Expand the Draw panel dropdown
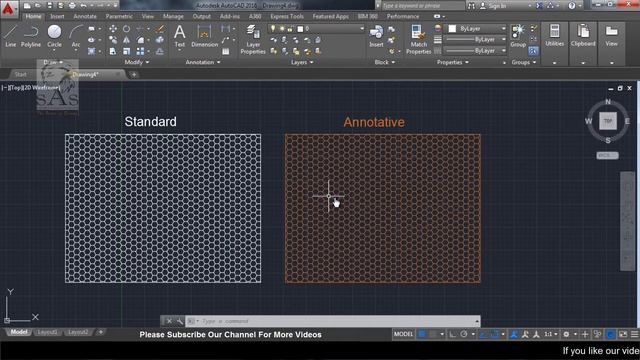 [x=53, y=62]
